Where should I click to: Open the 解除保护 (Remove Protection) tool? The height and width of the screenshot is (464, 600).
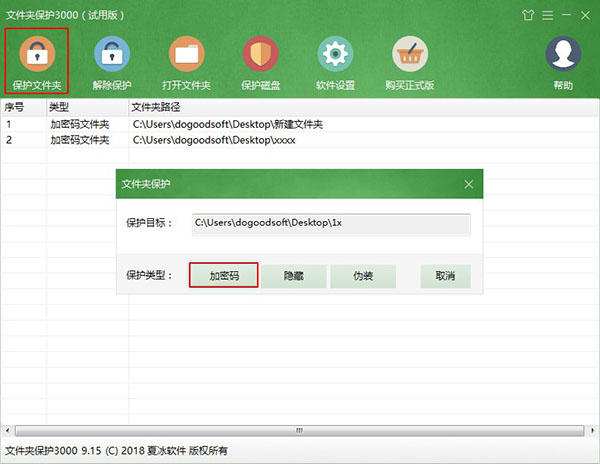pyautogui.click(x=110, y=53)
